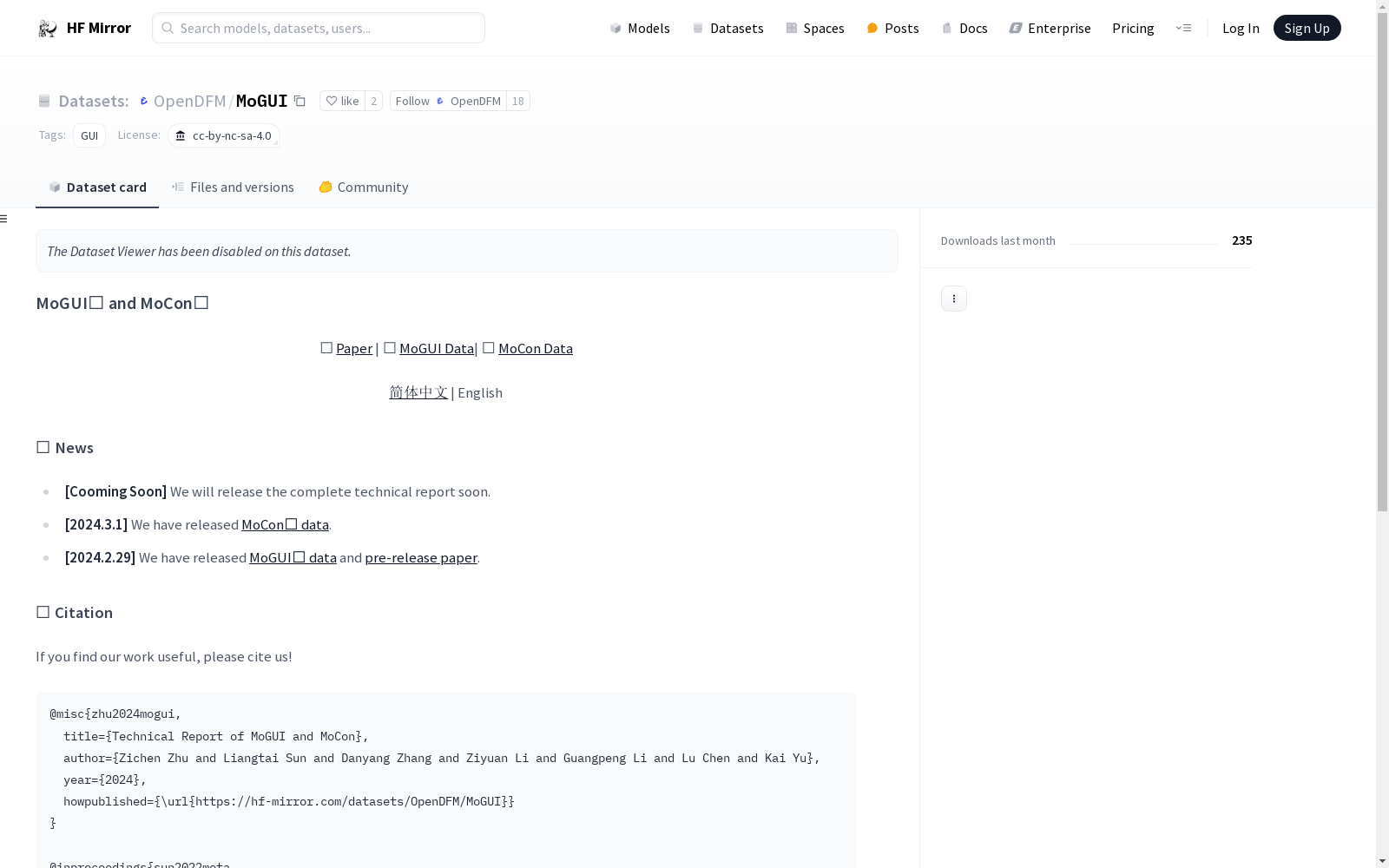Click the heart like button
This screenshot has width=1389, height=868.
pyautogui.click(x=342, y=101)
